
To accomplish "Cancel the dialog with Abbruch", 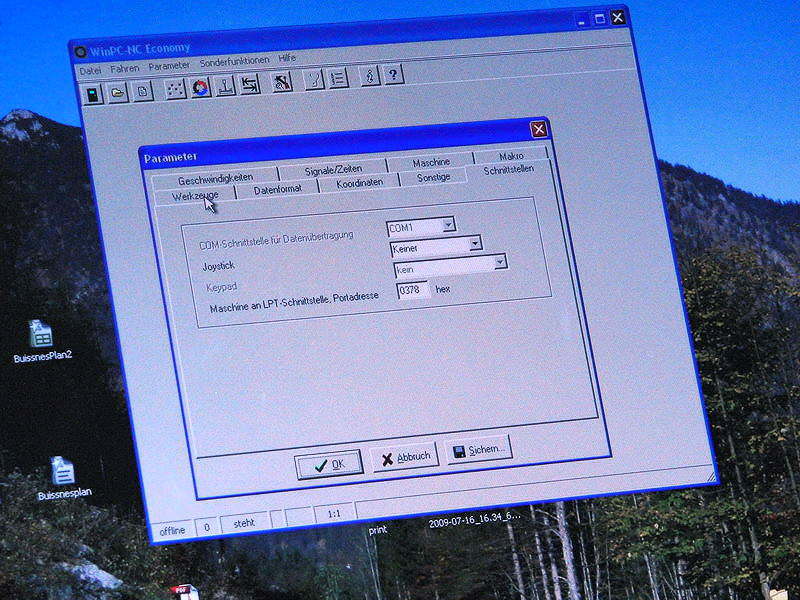I will coord(406,457).
